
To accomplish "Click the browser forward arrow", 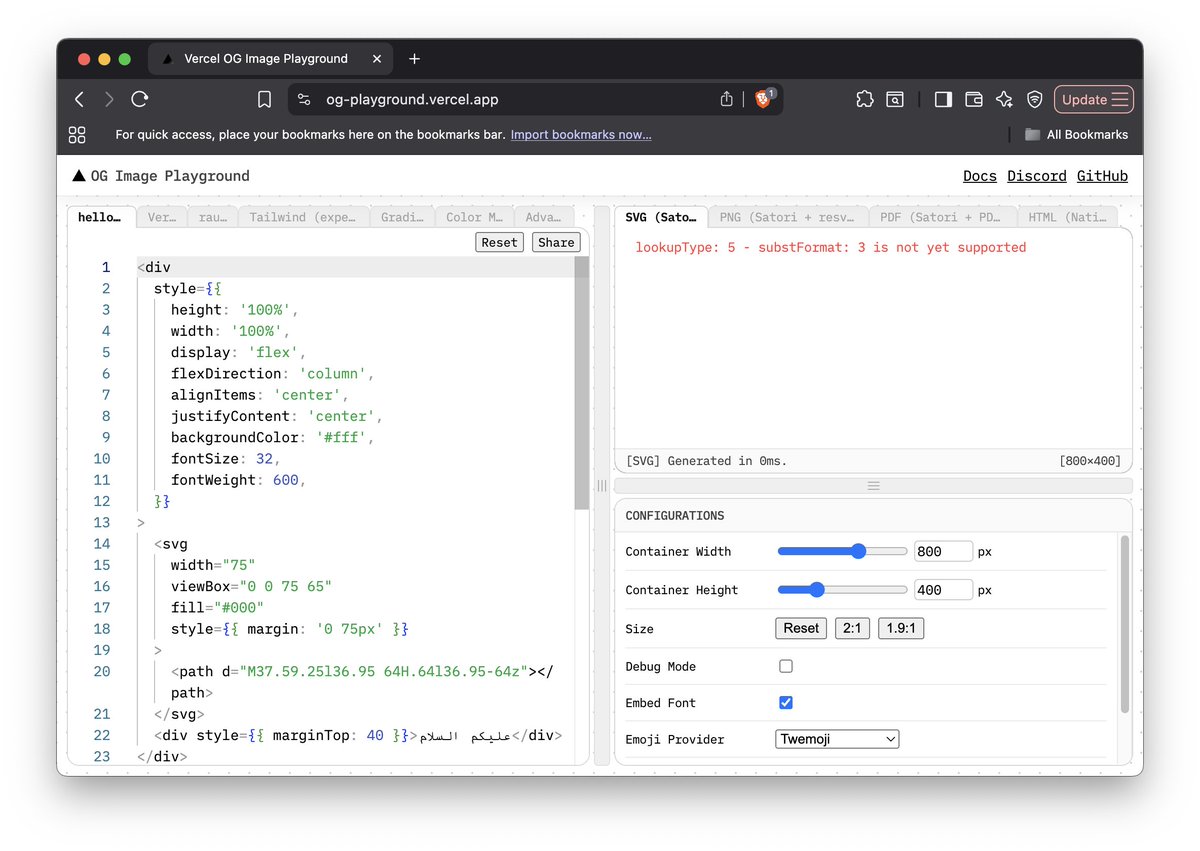I will coord(109,99).
